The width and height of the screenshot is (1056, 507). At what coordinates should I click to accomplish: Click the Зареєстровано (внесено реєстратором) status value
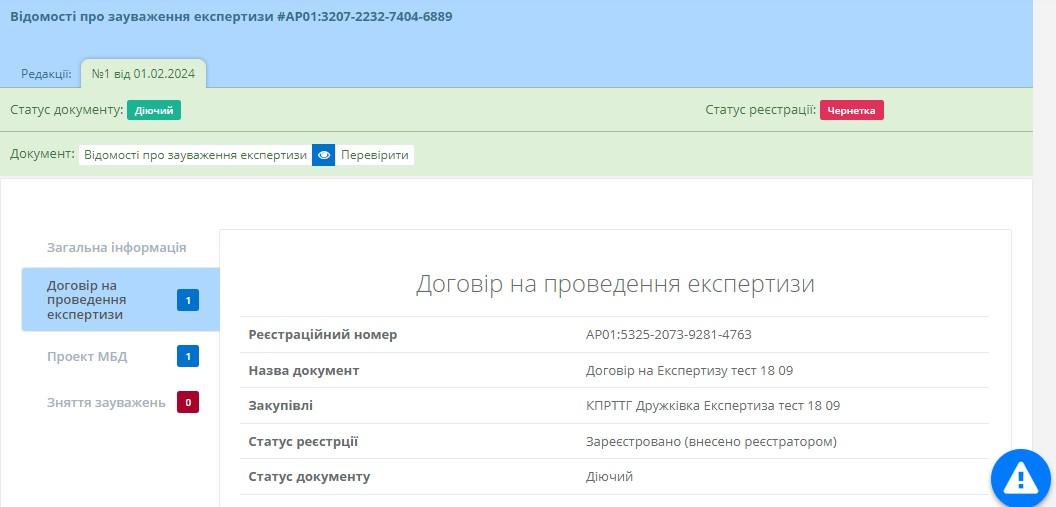point(711,441)
